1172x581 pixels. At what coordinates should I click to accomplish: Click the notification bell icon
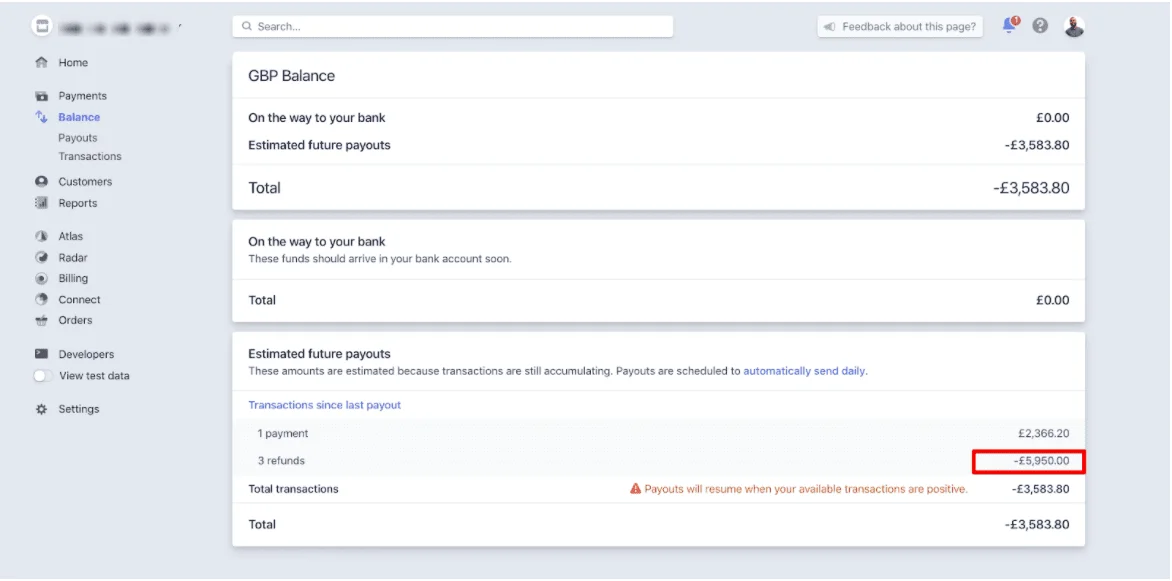tap(1010, 26)
